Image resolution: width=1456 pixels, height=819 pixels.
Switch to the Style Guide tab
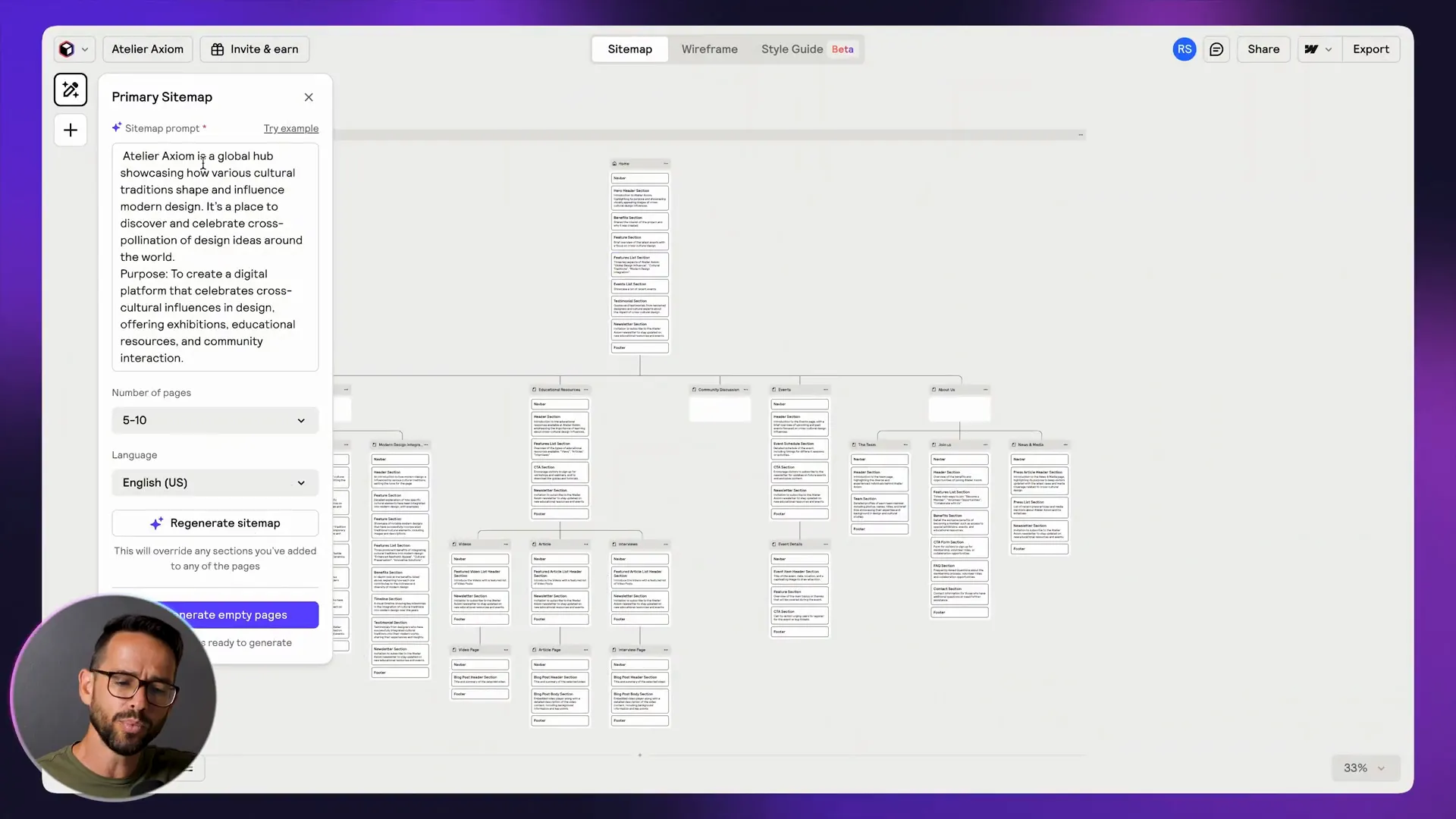(792, 49)
